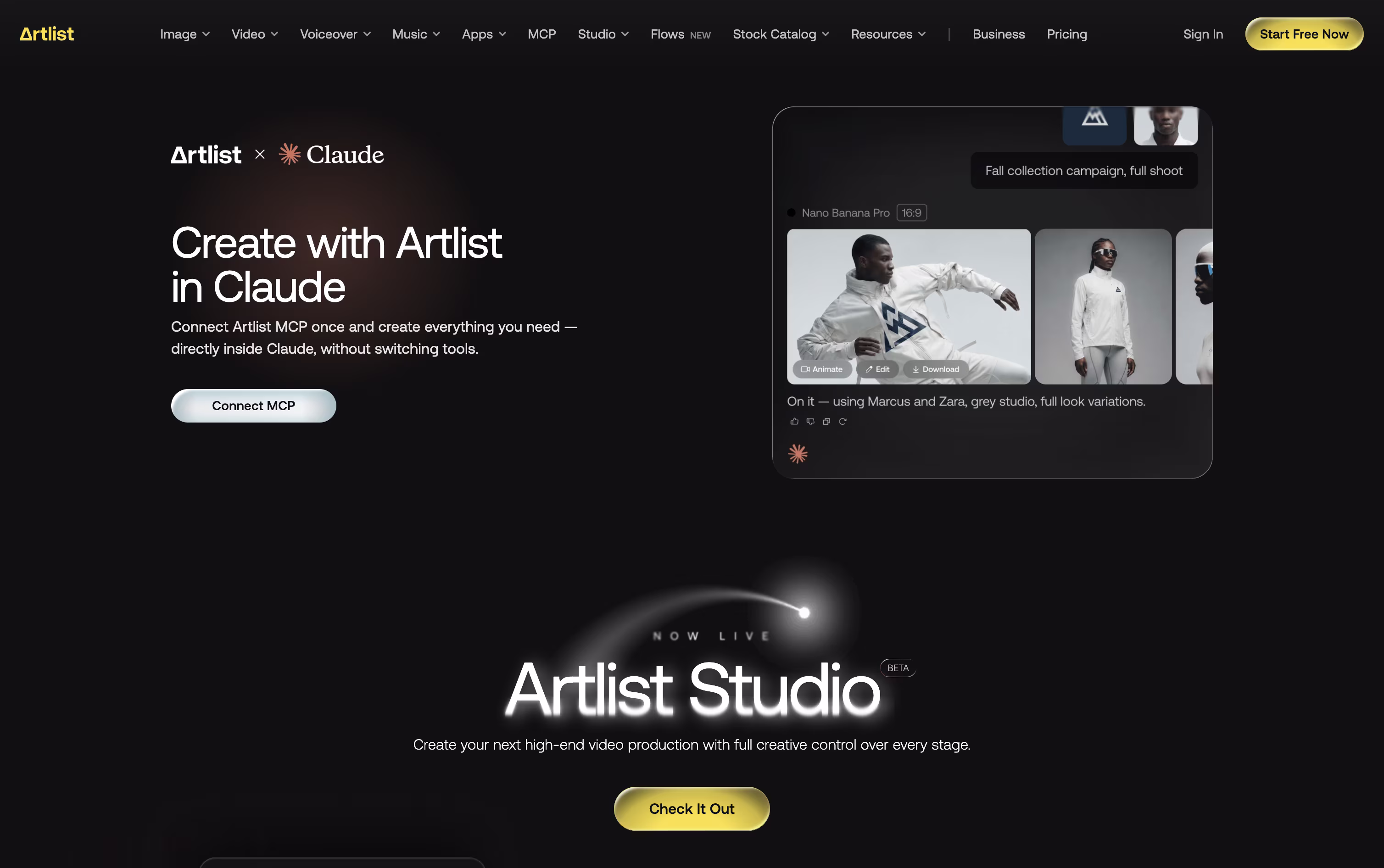Click the Animate button on the image
1384x868 pixels.
[x=822, y=369]
